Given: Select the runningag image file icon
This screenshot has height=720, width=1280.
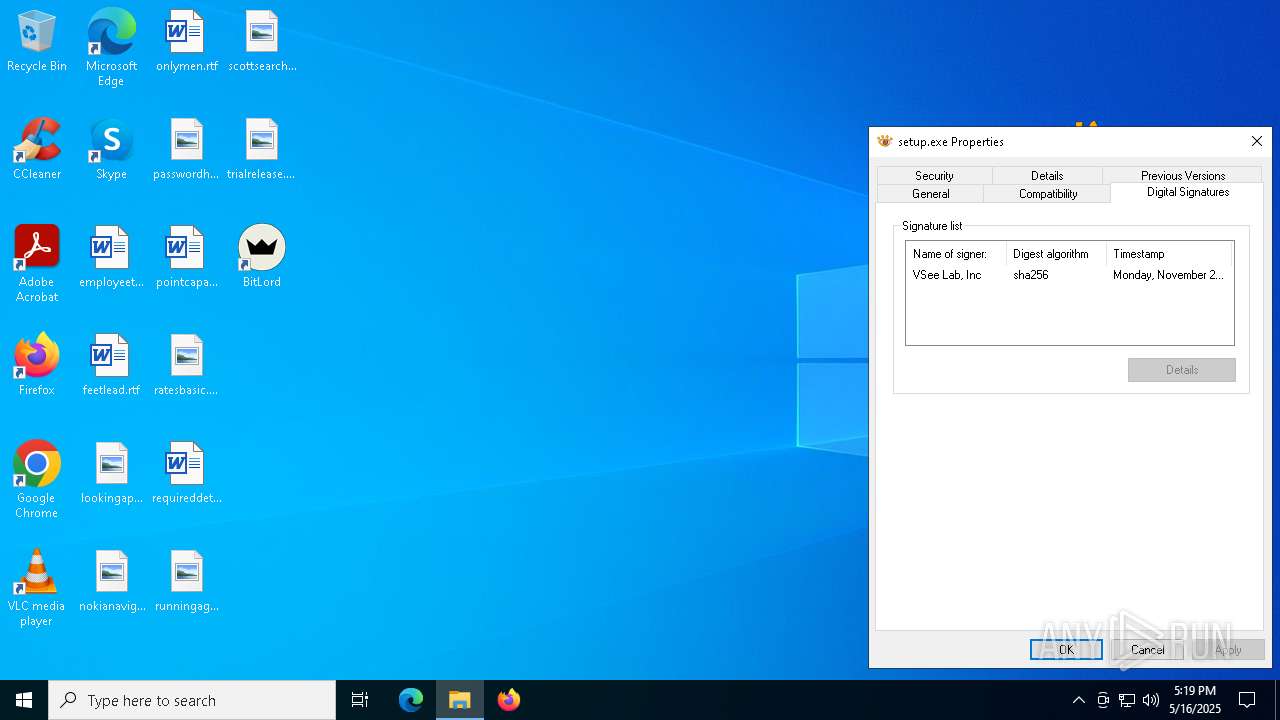Looking at the screenshot, I should point(187,582).
